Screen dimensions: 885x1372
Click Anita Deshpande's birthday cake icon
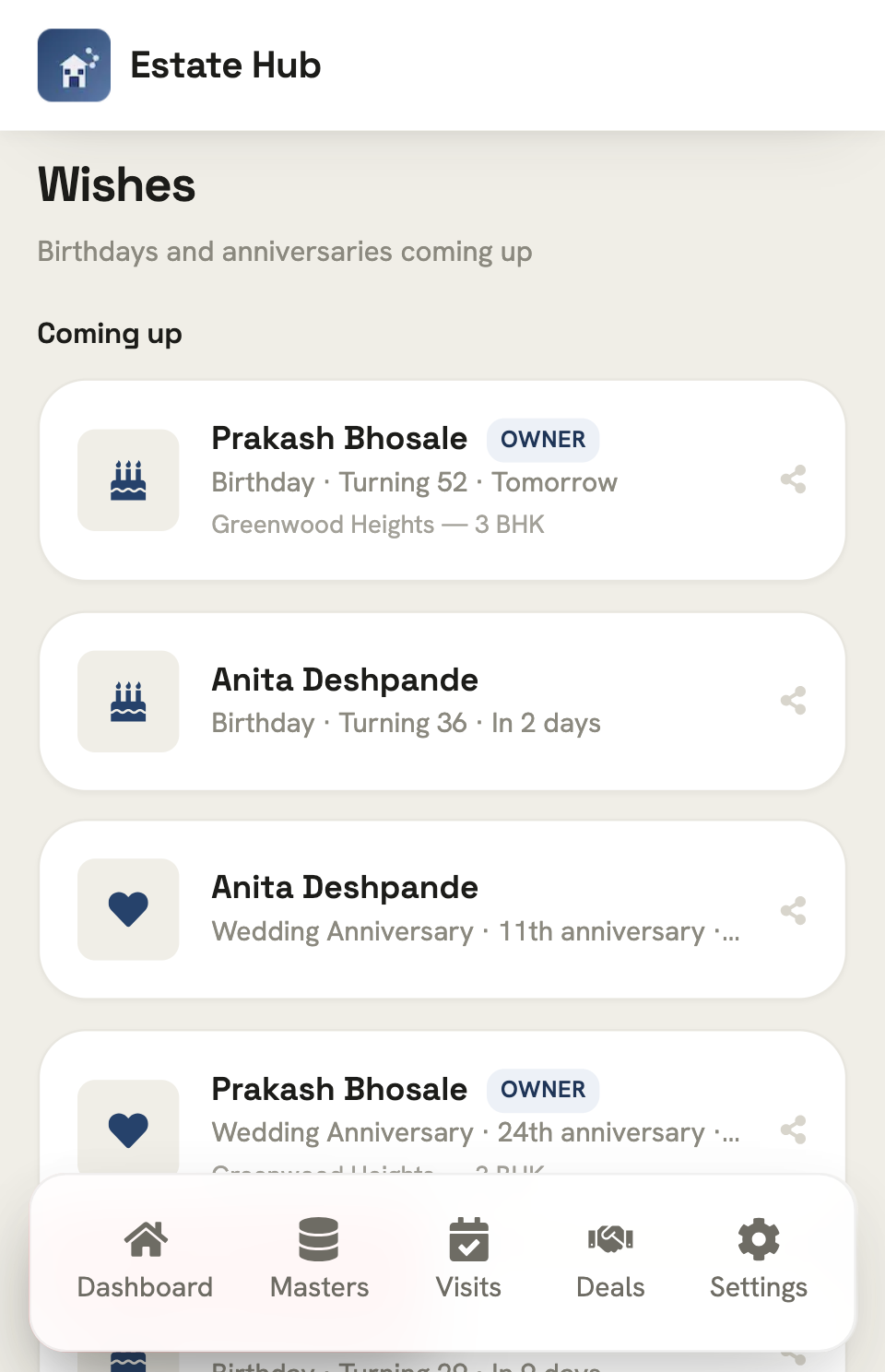128,701
